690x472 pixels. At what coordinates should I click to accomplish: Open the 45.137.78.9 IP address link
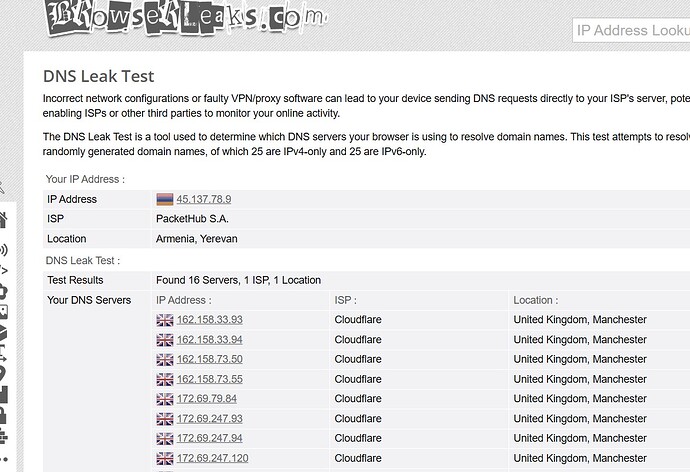[204, 199]
